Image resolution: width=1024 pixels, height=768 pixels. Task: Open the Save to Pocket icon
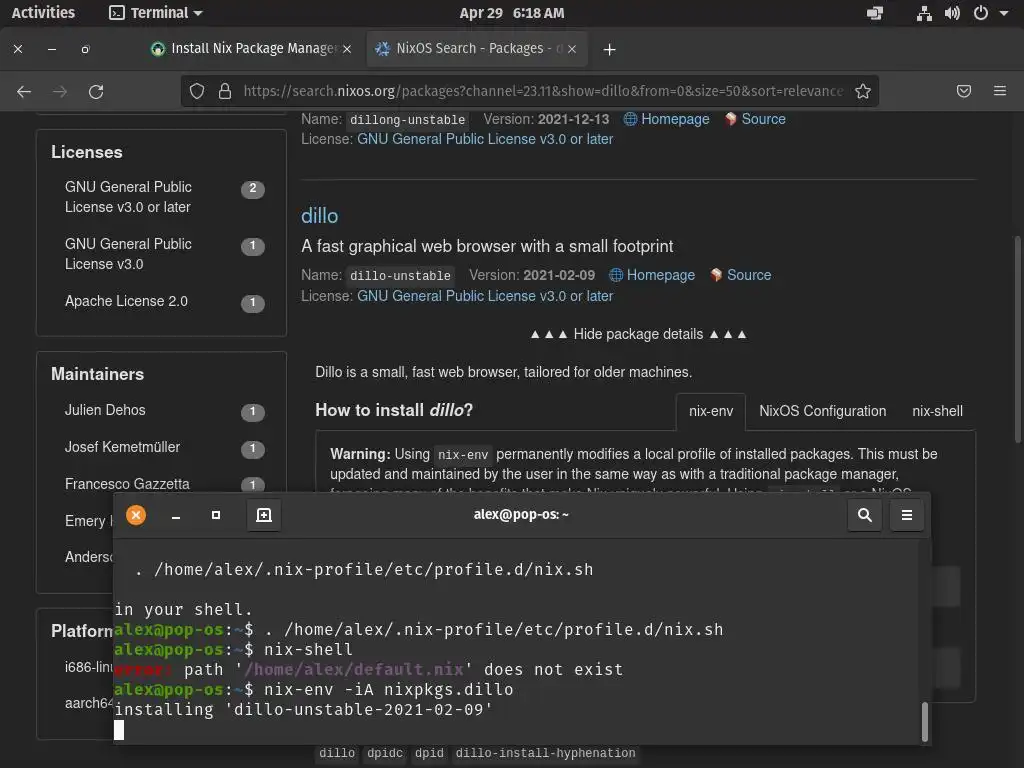click(964, 91)
